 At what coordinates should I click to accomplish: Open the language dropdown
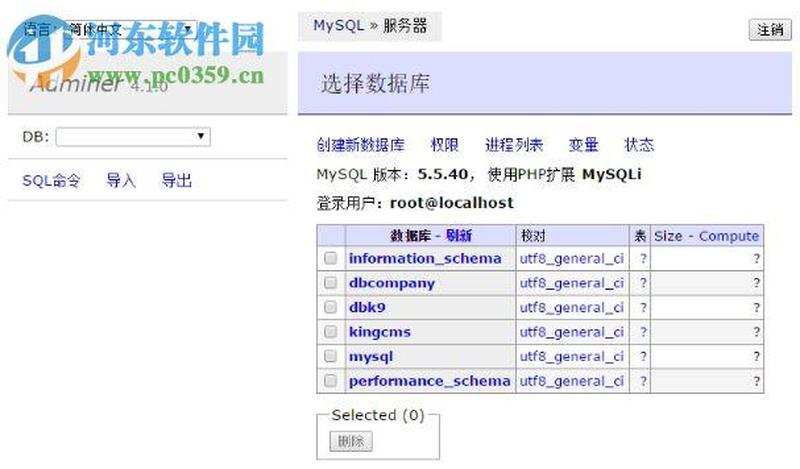(132, 29)
